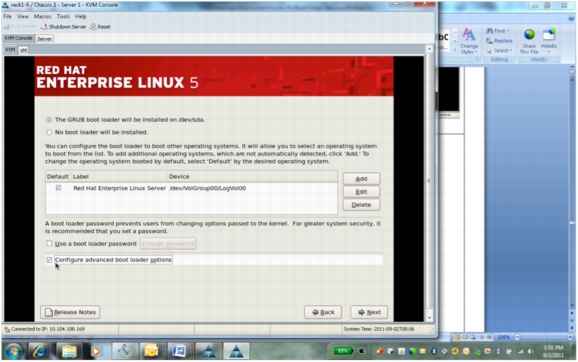Click Share This File globe icon
Image resolution: width=578 pixels, height=362 pixels.
(x=529, y=35)
